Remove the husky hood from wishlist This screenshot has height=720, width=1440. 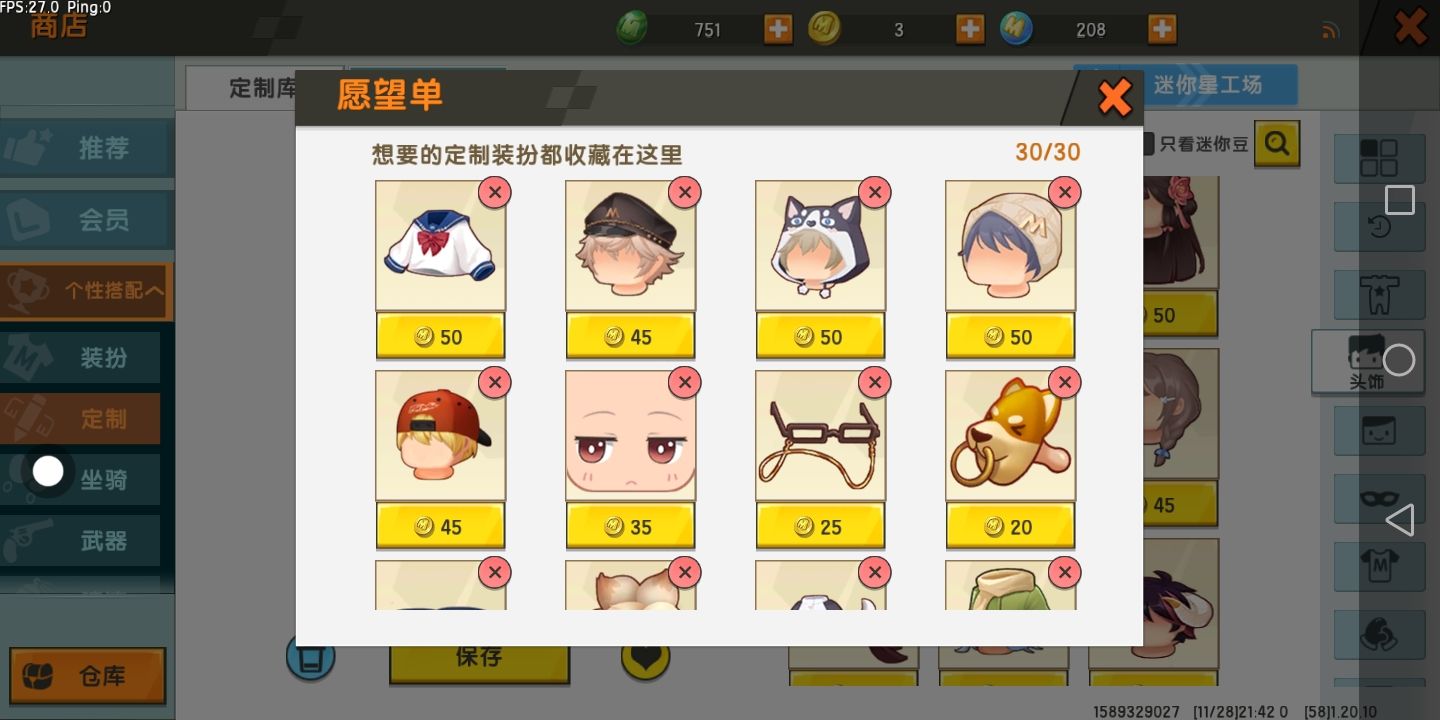pyautogui.click(x=874, y=192)
